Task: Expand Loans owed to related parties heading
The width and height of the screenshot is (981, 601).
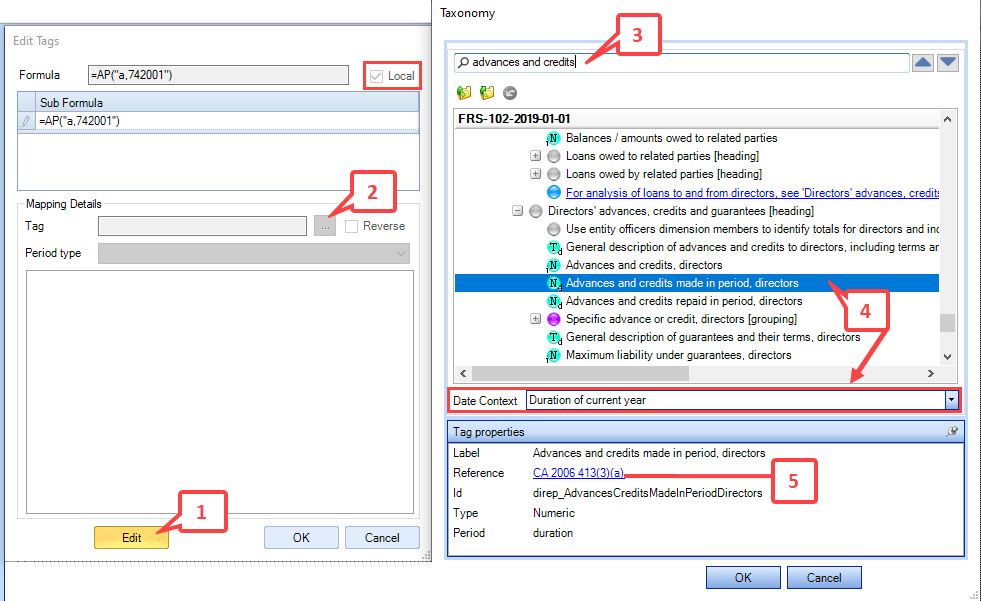Action: click(536, 156)
